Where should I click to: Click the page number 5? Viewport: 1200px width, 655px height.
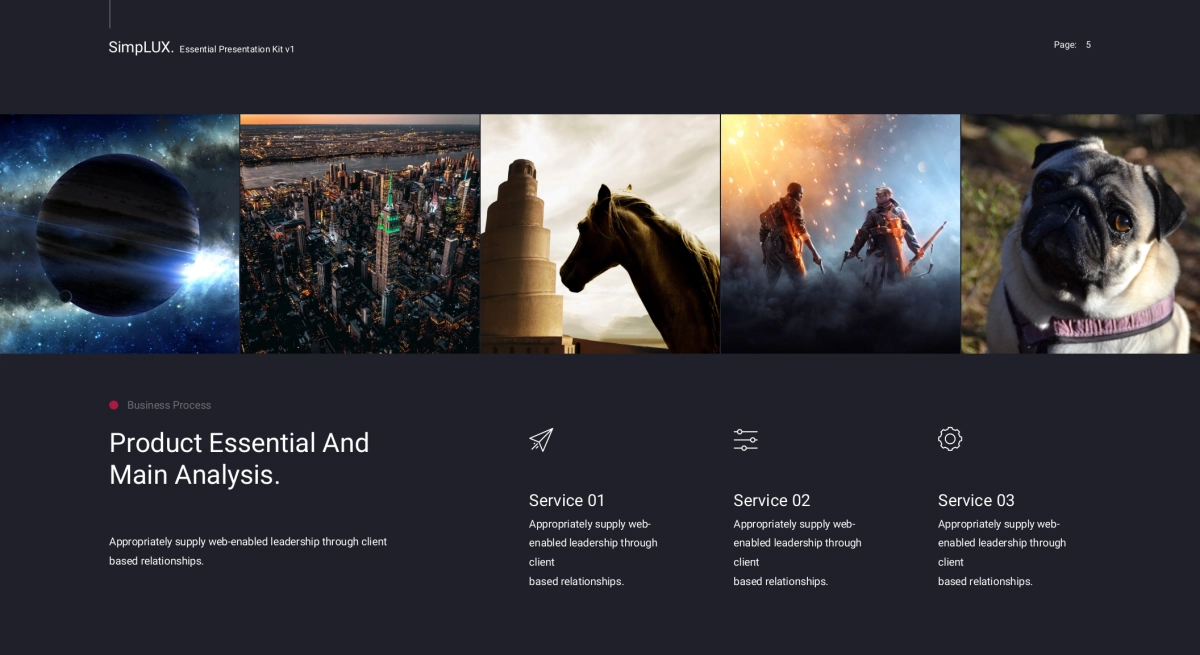click(x=1088, y=45)
